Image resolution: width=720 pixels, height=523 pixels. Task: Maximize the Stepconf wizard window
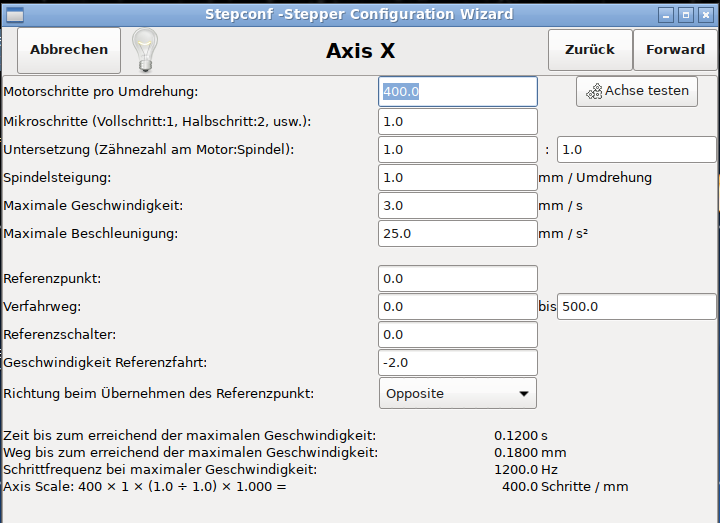coord(686,15)
